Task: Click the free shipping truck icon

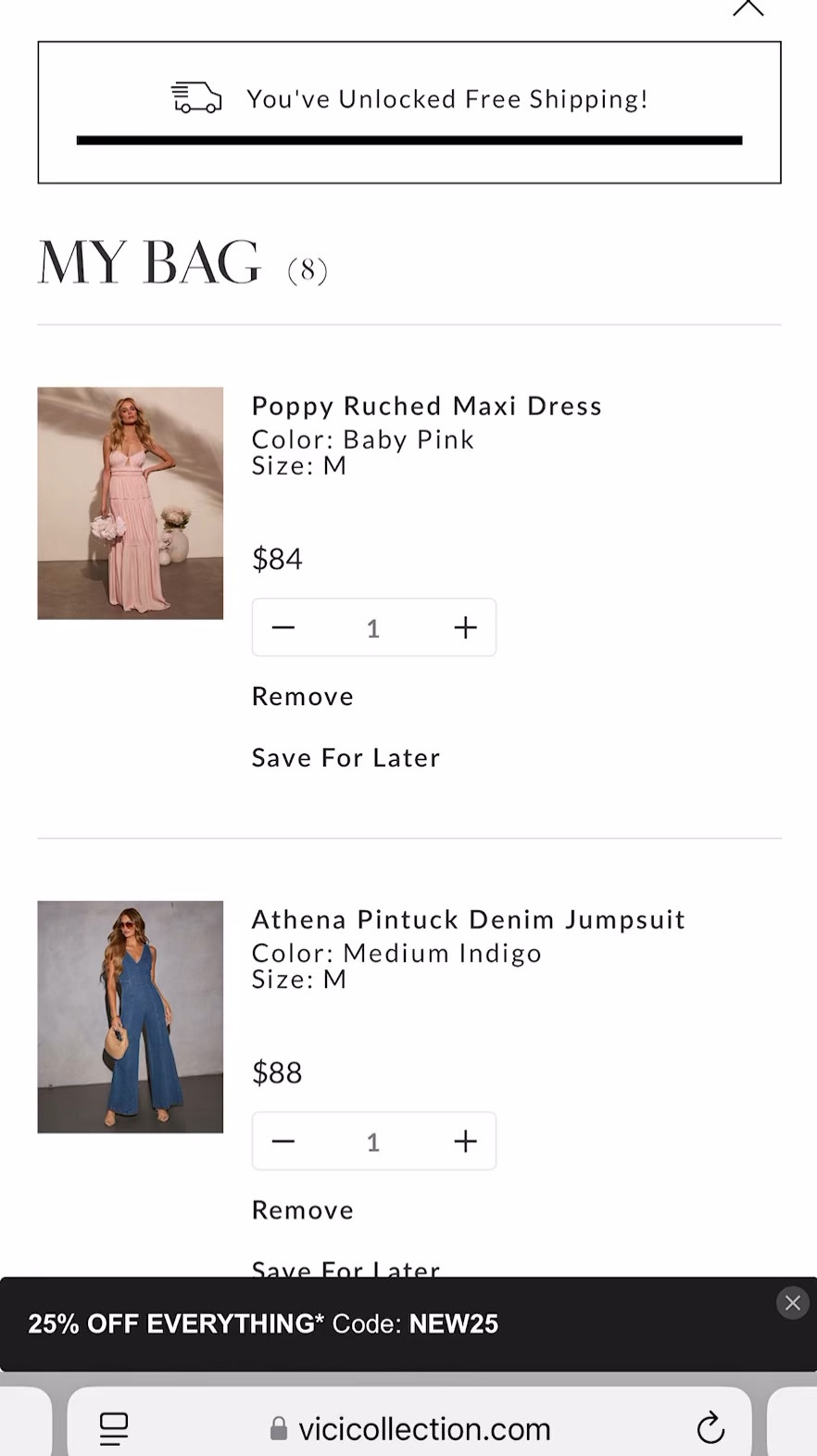Action: [196, 98]
